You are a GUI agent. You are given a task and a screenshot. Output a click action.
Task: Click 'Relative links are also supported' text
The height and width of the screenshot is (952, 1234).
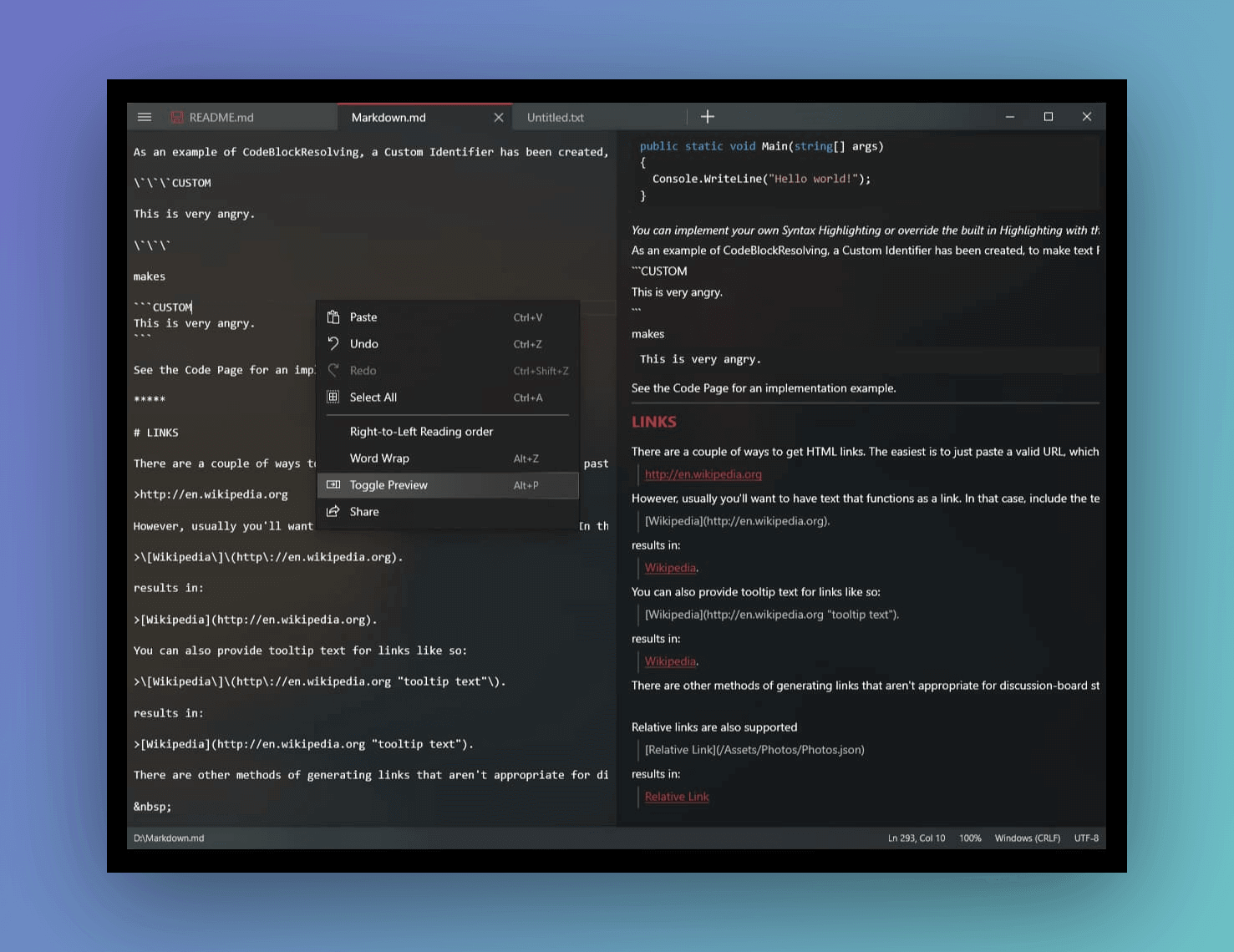click(x=714, y=727)
